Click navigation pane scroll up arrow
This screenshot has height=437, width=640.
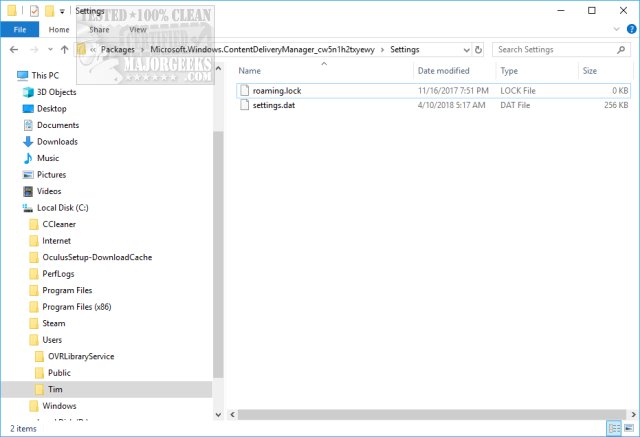pos(218,69)
